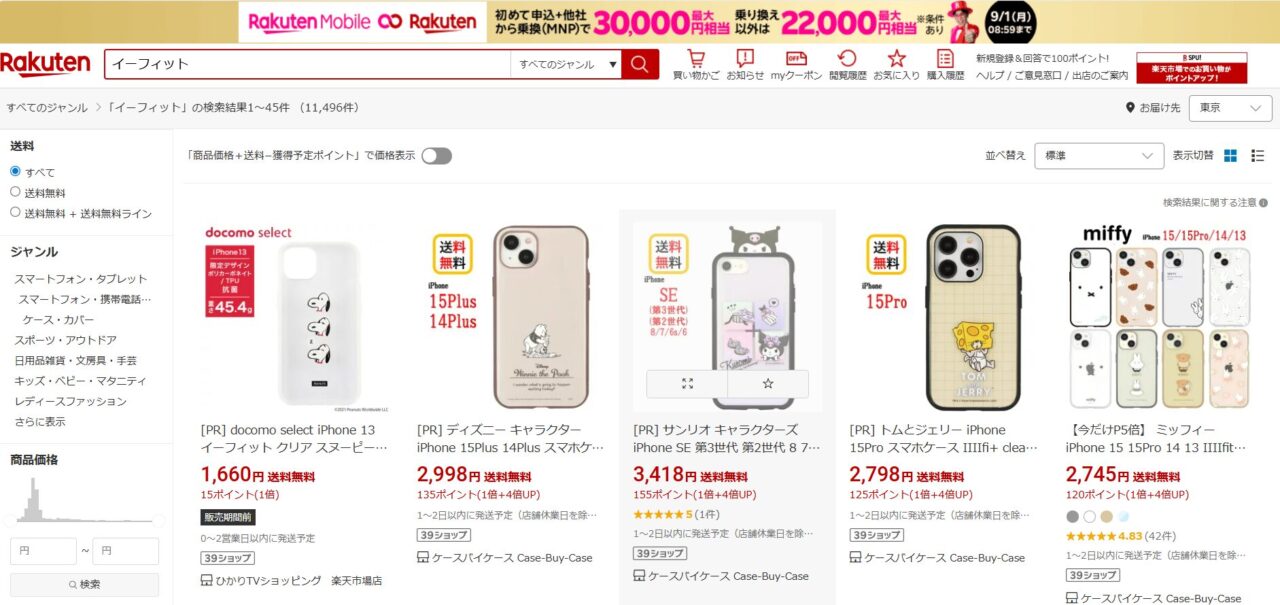Viewport: 1280px width, 605px height.
Task: Open purchase history (購入履歴) icon
Action: pyautogui.click(x=945, y=65)
